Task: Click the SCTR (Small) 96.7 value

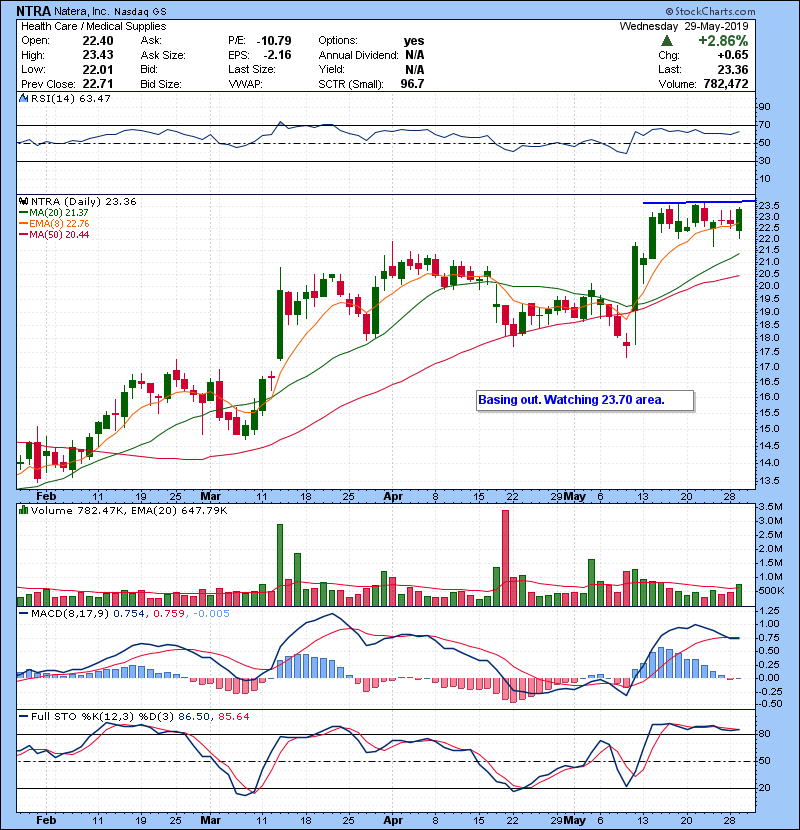Action: [x=412, y=84]
